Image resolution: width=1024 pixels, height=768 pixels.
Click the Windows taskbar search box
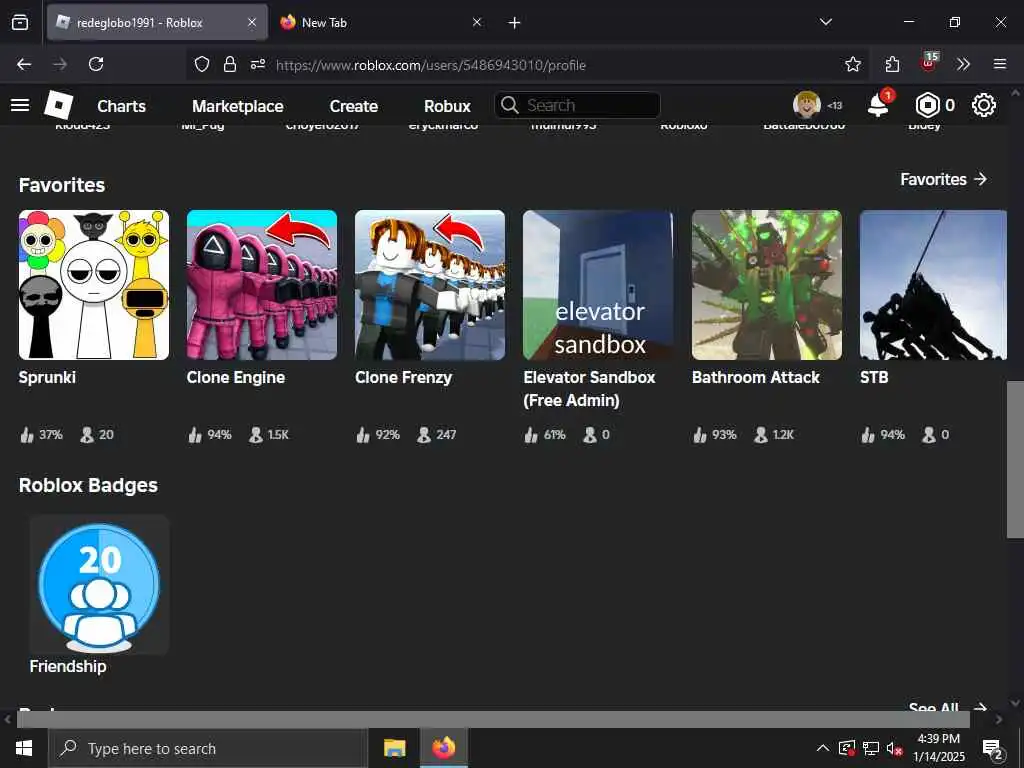[208, 748]
